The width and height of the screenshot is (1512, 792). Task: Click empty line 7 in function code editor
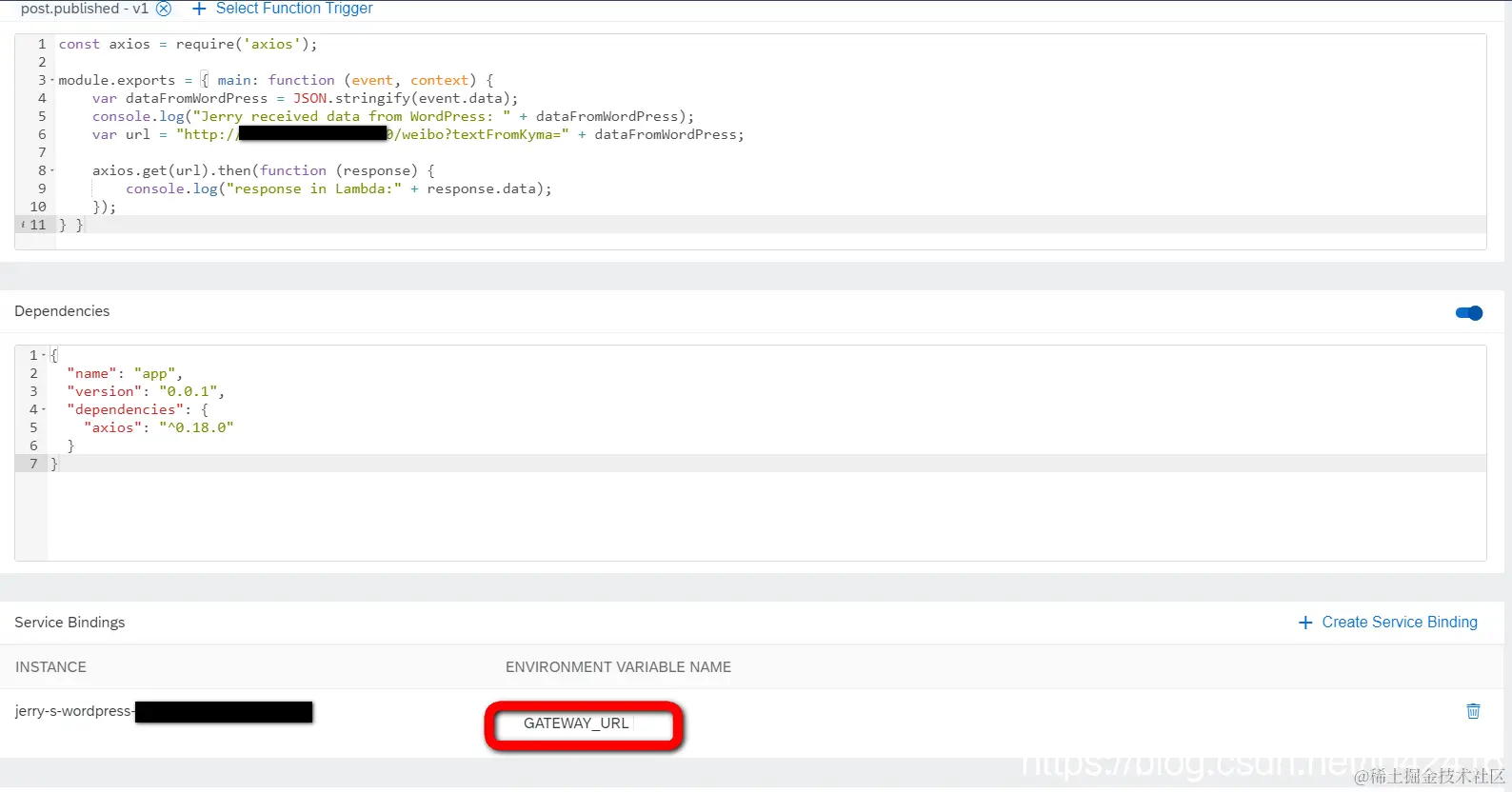(771, 152)
